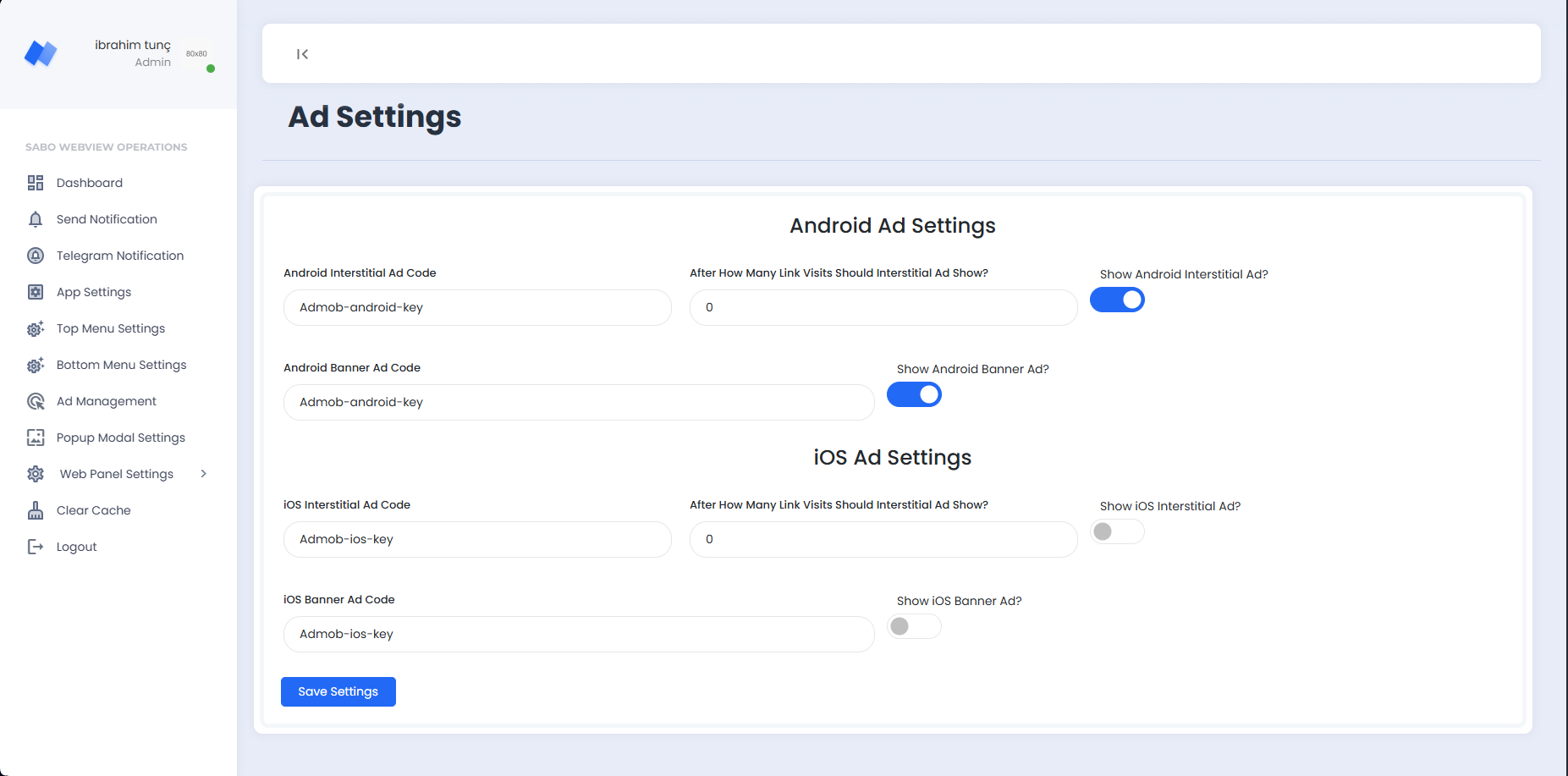Disable Show Android Interstitial Ad toggle
The image size is (1568, 776).
[x=1117, y=300]
